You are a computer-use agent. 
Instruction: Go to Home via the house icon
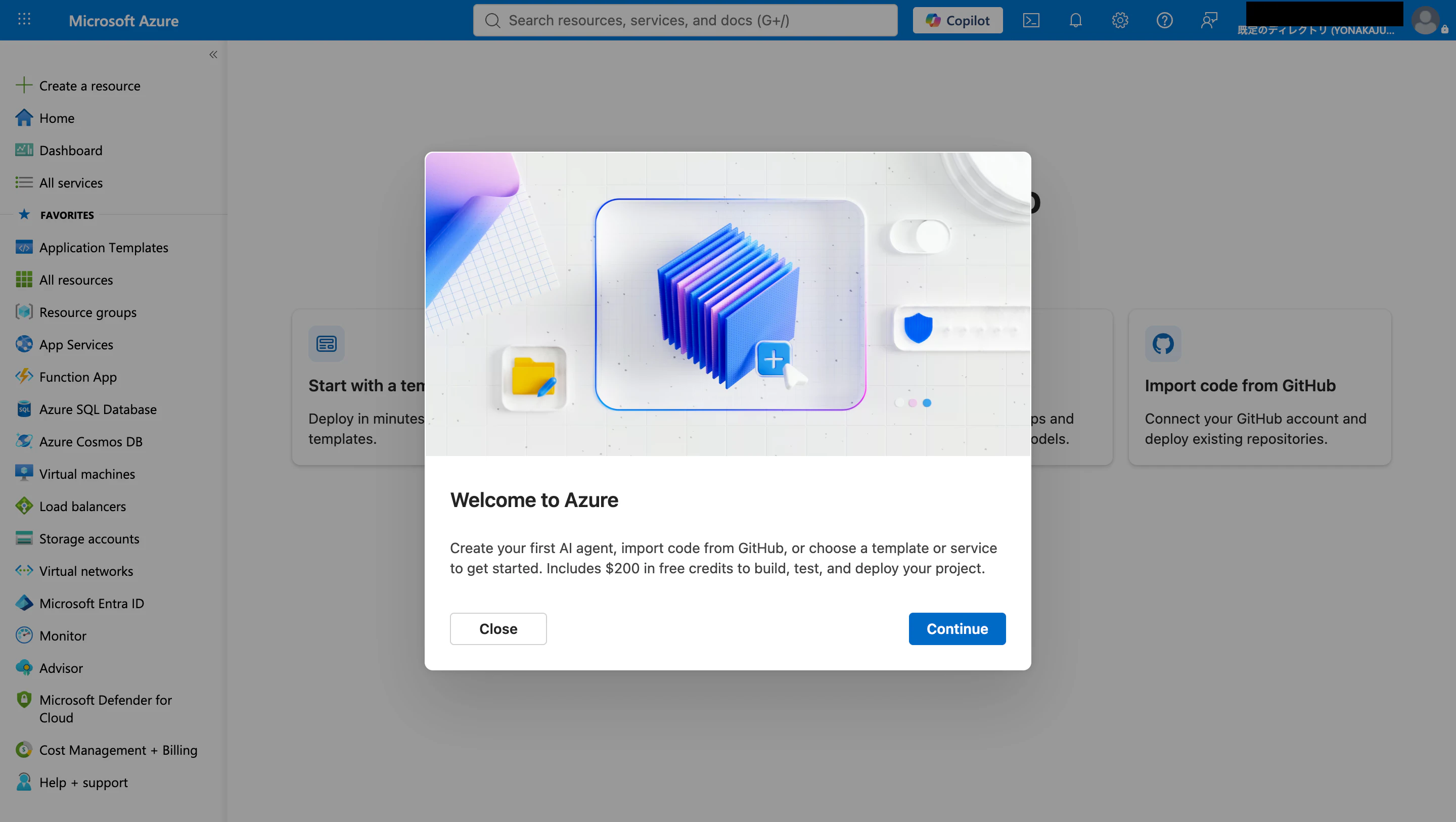click(x=24, y=118)
